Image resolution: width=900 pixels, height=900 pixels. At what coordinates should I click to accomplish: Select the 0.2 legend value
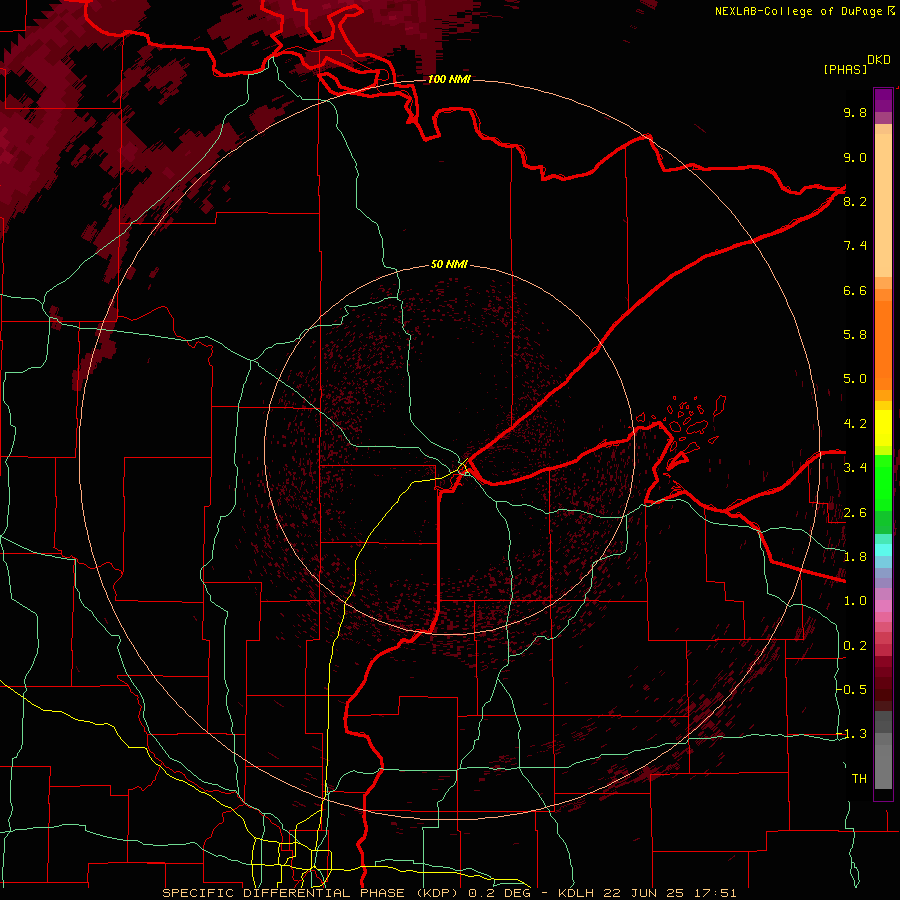855,646
